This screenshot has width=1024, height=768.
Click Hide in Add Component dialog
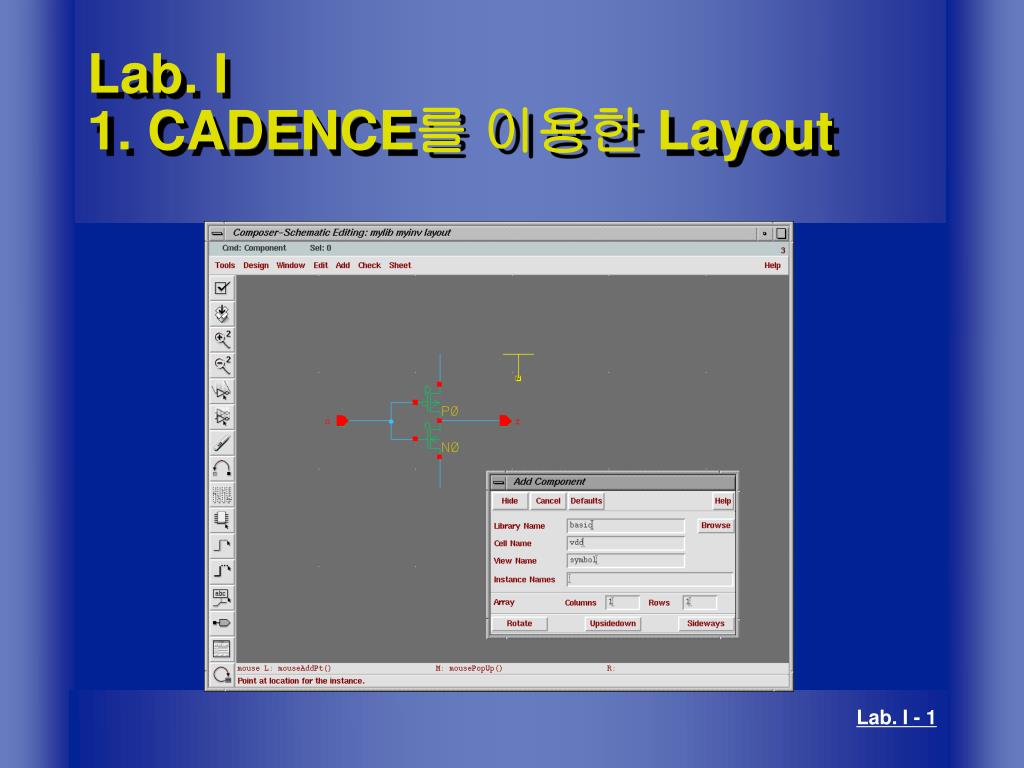(x=509, y=501)
